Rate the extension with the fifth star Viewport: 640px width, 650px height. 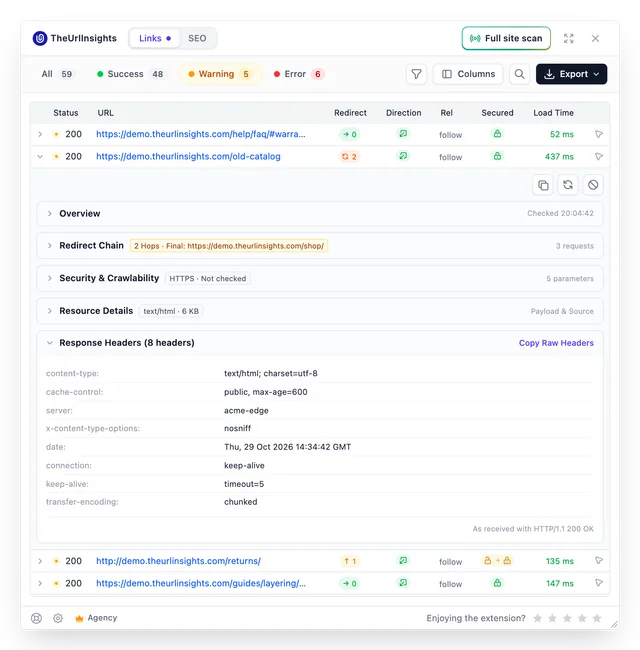coord(597,618)
